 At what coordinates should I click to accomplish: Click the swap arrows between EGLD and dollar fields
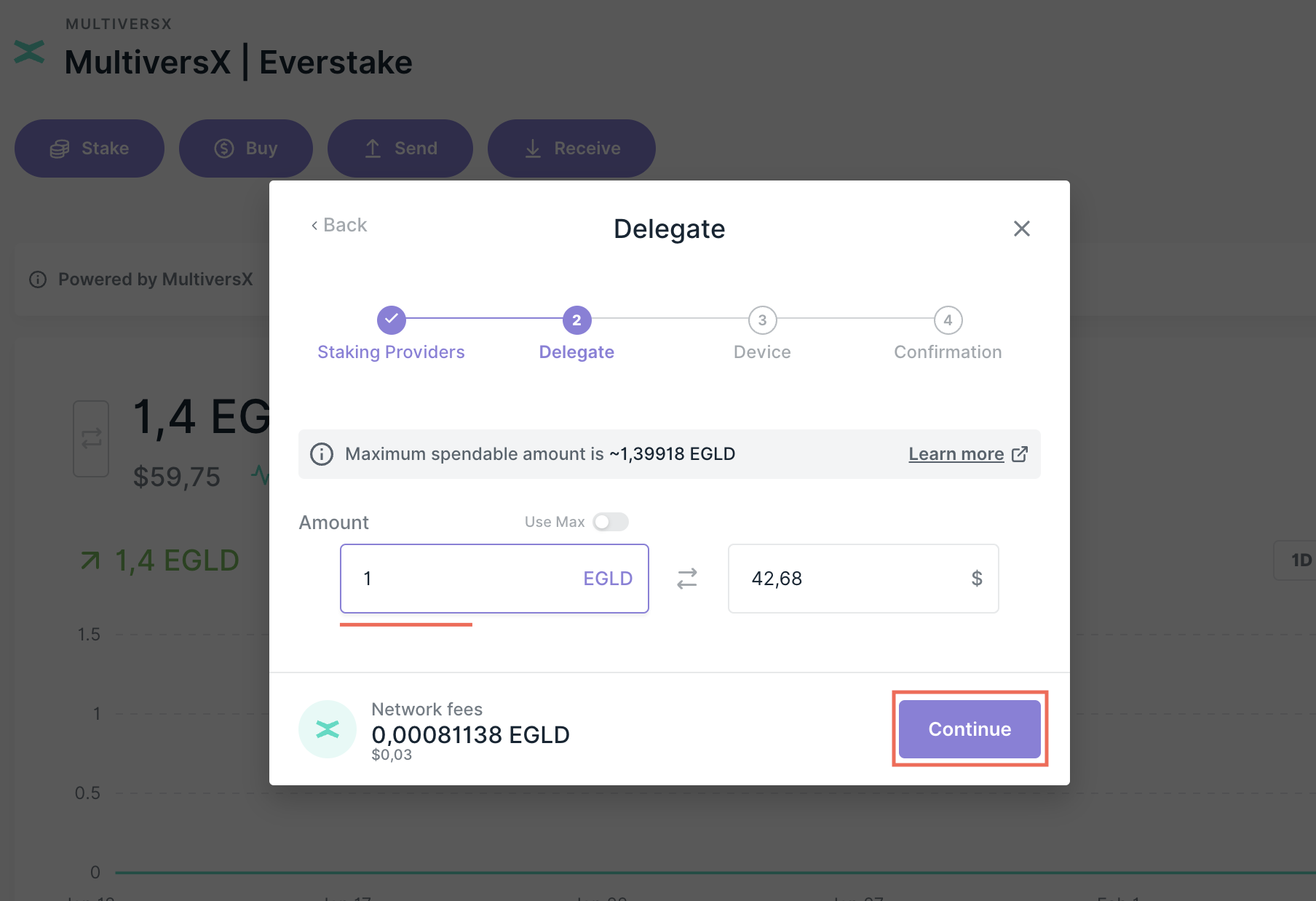[x=687, y=579]
